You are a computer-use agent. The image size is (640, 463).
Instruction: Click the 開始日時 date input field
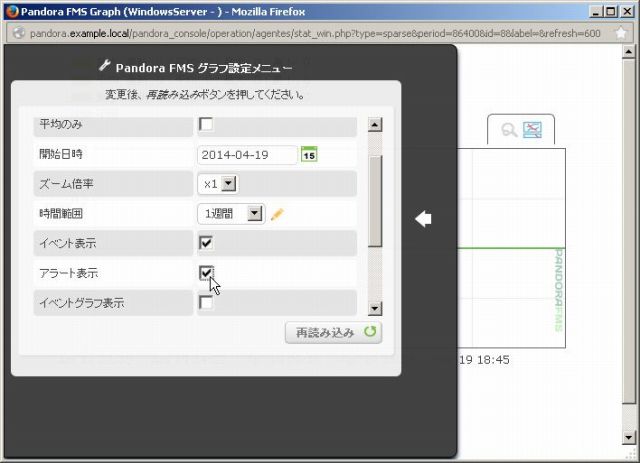(247, 155)
